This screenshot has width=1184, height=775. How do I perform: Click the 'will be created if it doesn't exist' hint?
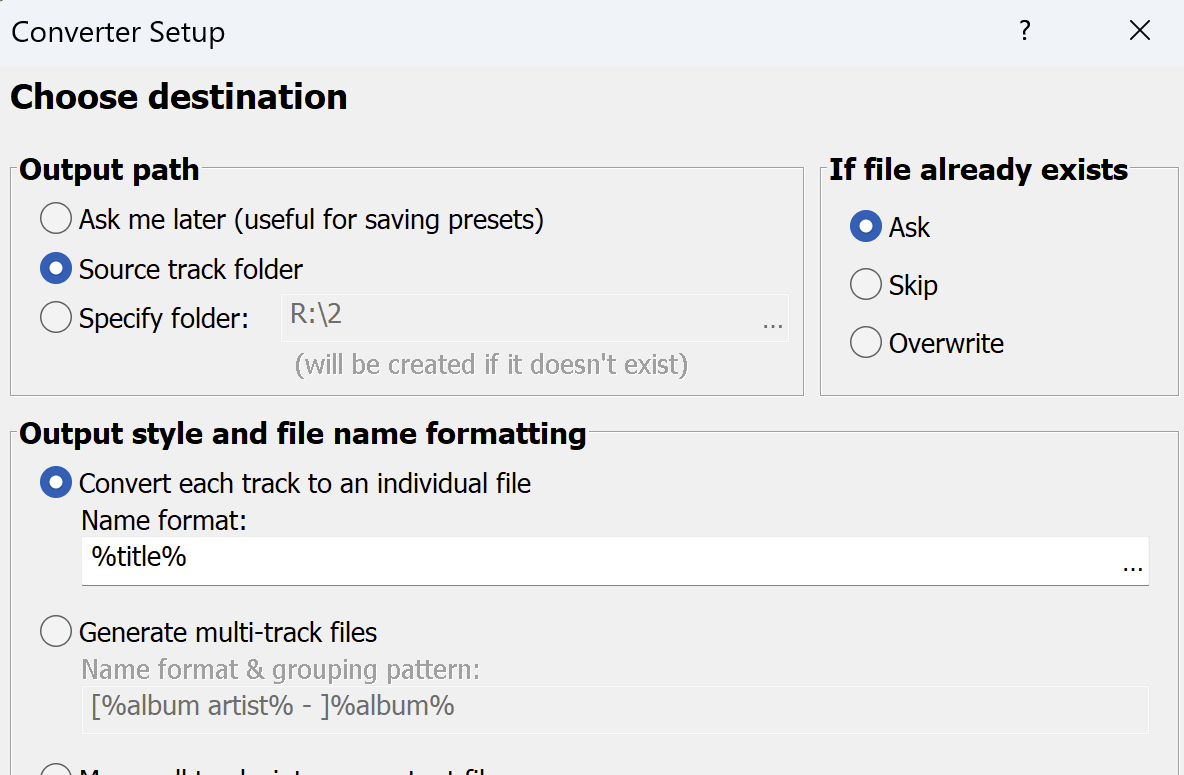491,364
